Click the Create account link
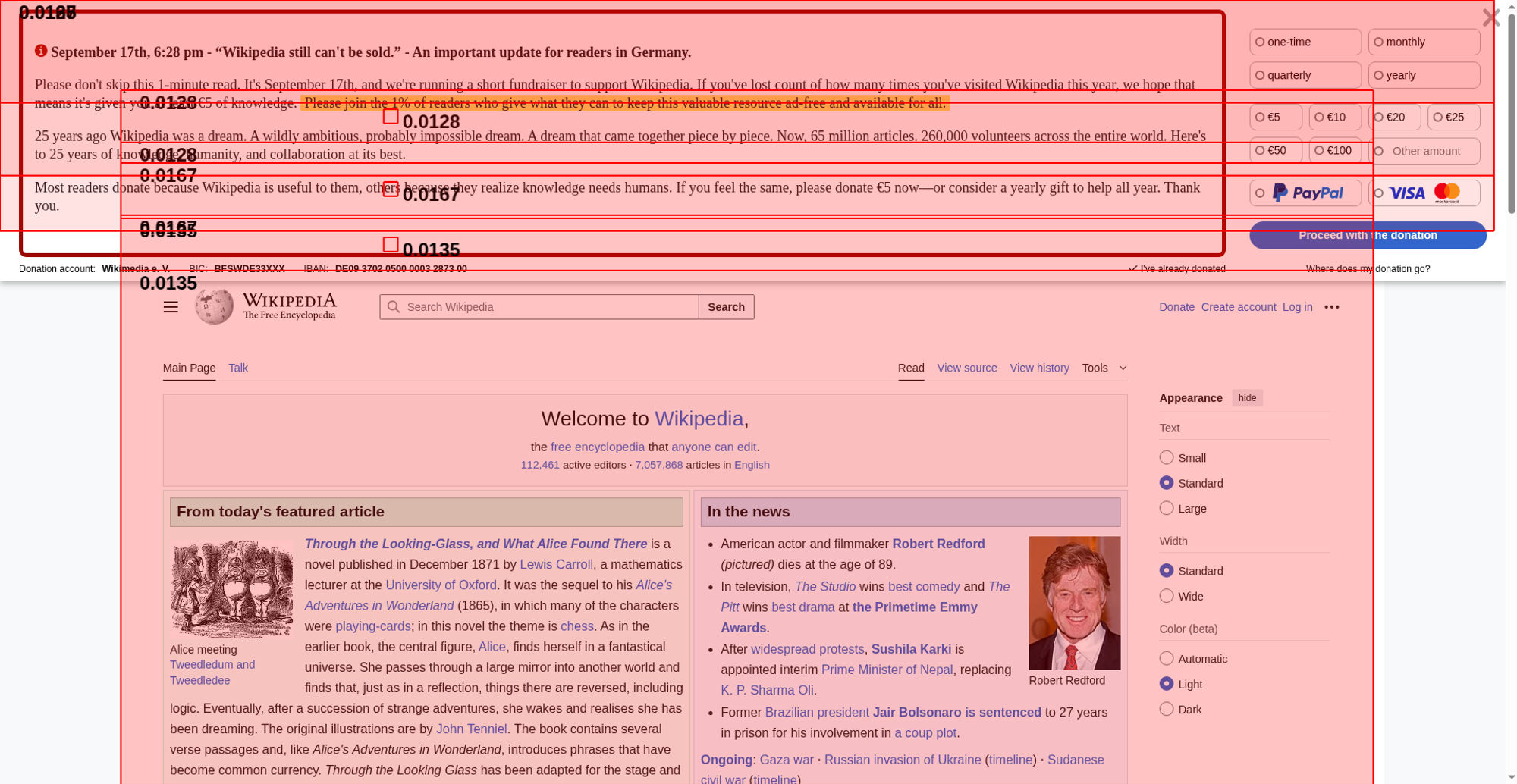Image resolution: width=1517 pixels, height=784 pixels. (1238, 307)
